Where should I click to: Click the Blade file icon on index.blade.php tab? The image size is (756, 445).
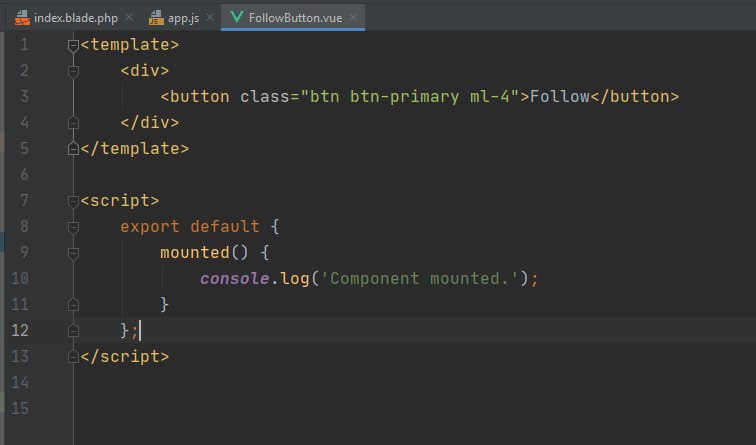point(22,18)
